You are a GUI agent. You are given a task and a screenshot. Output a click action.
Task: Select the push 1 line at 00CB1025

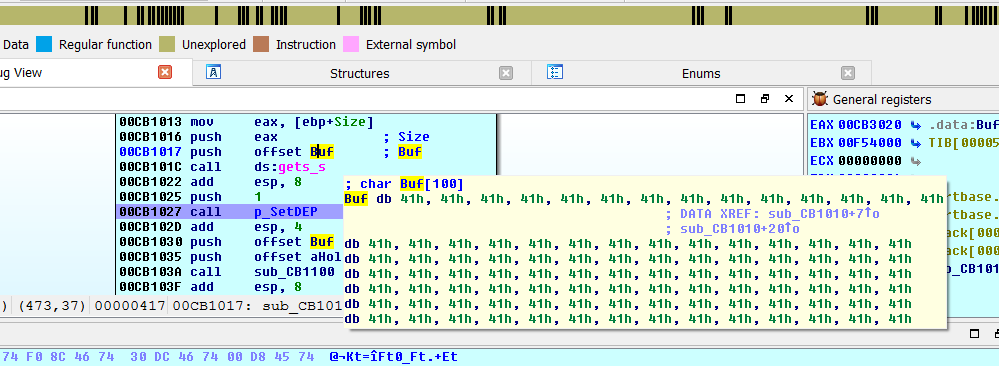tap(229, 196)
